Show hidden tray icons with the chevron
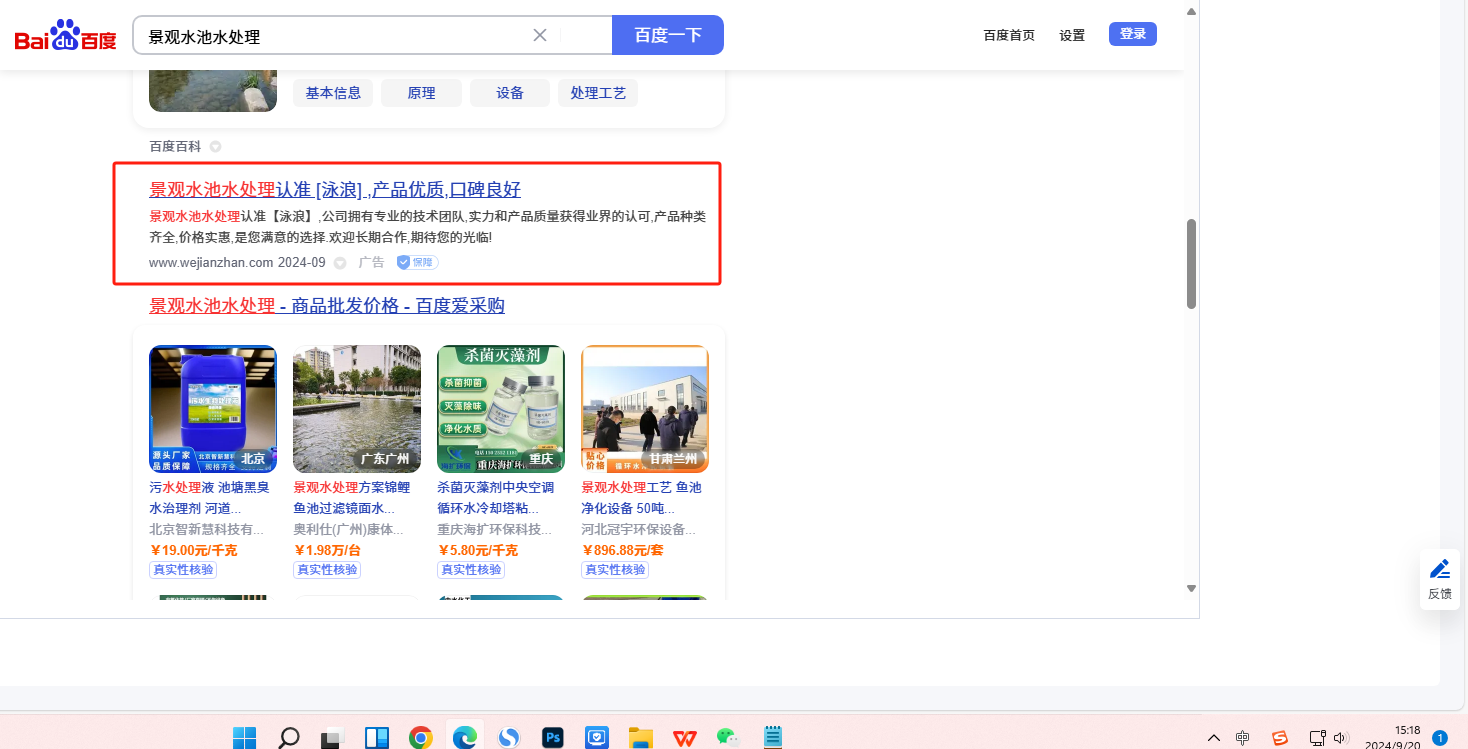Viewport: 1468px width, 749px height. tap(1213, 738)
